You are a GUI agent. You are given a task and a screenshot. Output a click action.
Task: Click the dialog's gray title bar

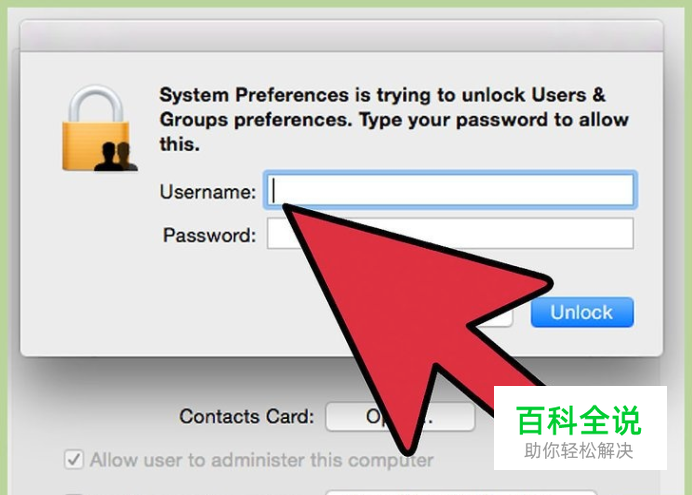341,36
